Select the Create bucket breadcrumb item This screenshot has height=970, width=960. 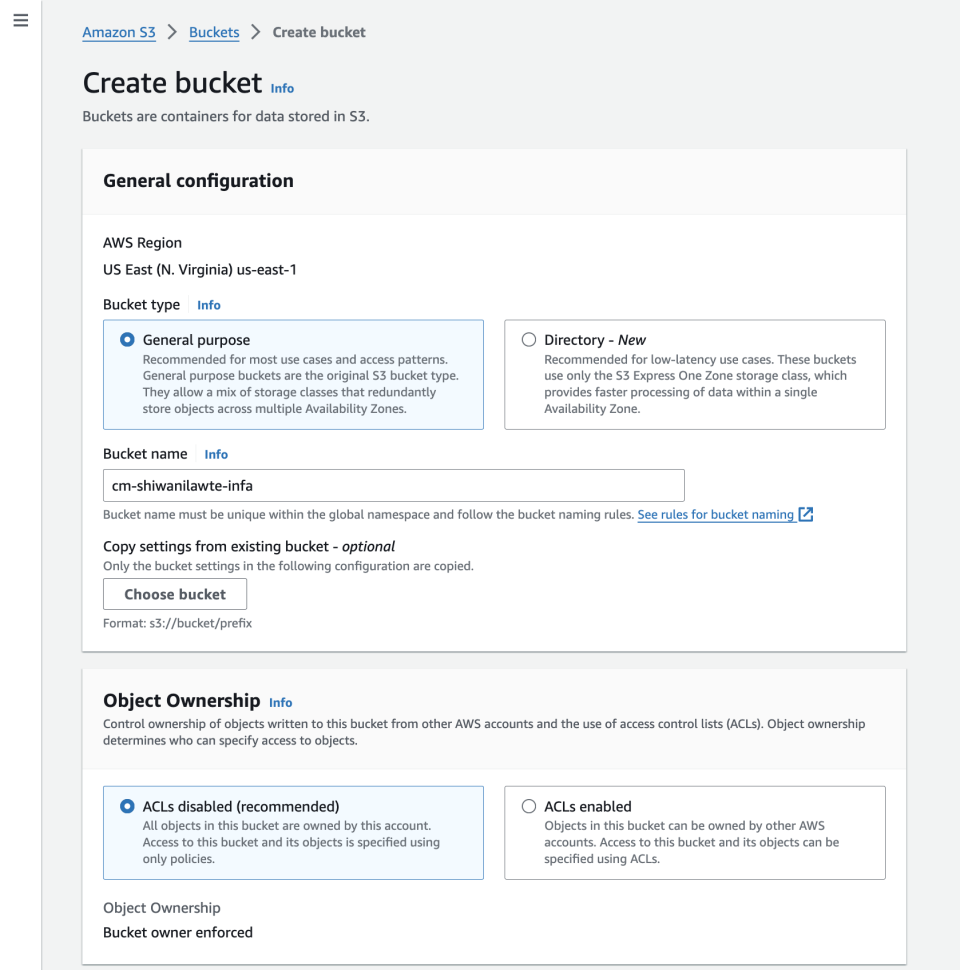[318, 32]
